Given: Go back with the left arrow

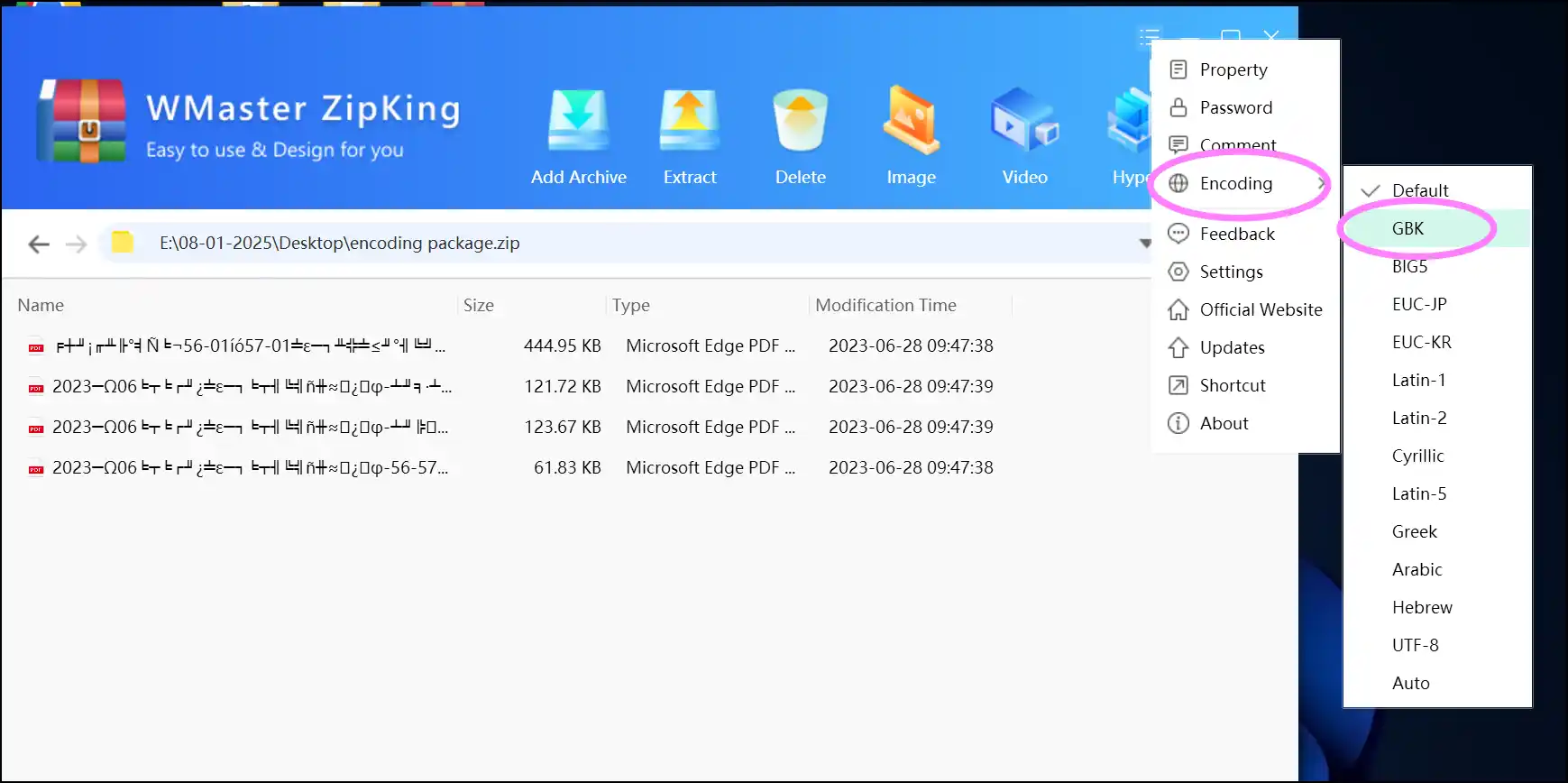Looking at the screenshot, I should tap(39, 244).
